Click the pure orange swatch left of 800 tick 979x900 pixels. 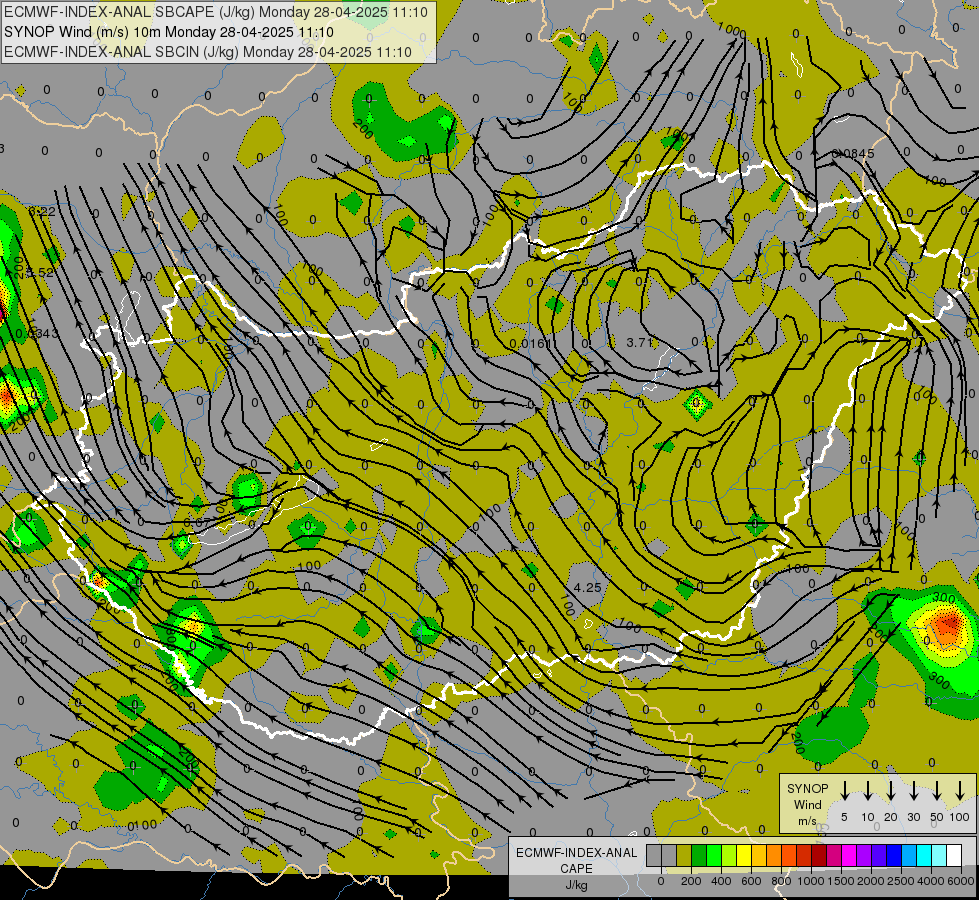[x=774, y=855]
